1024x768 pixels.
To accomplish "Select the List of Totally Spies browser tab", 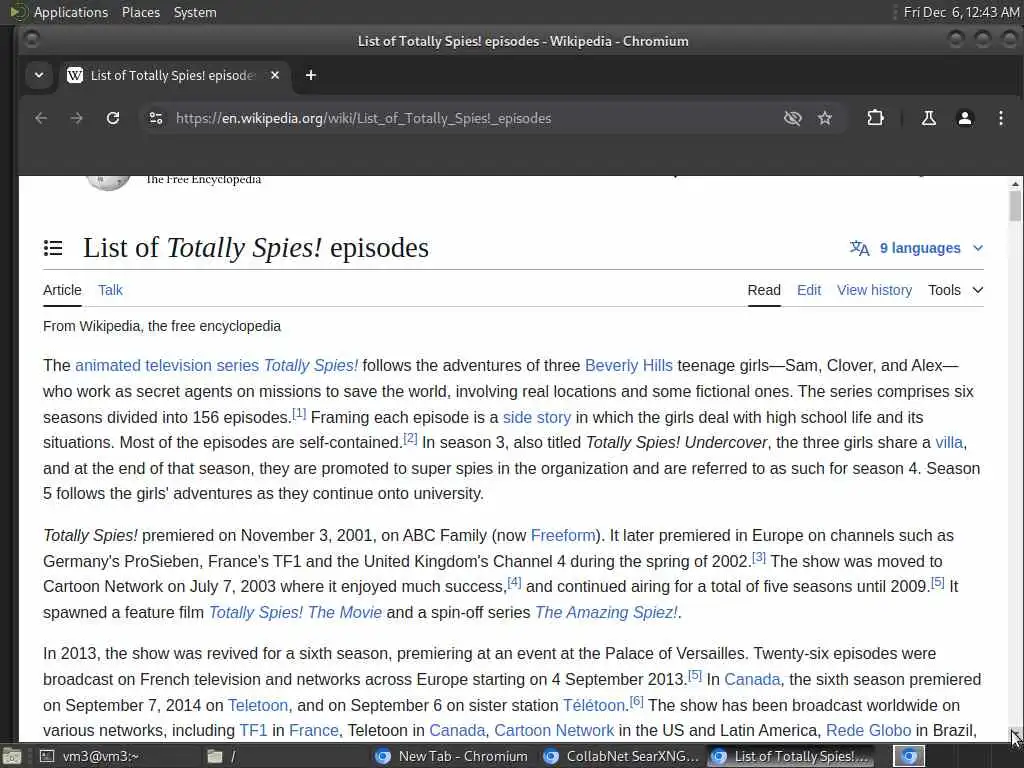I will coord(174,75).
